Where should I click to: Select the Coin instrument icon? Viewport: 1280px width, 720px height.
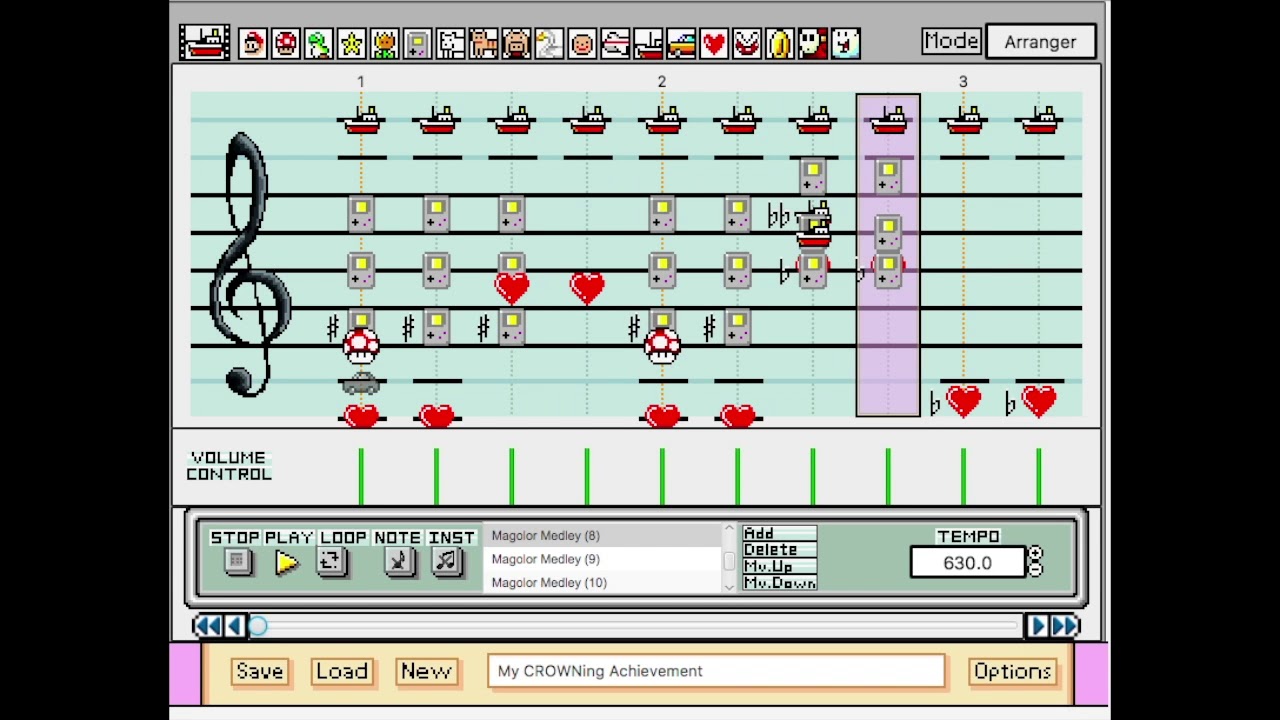point(780,43)
